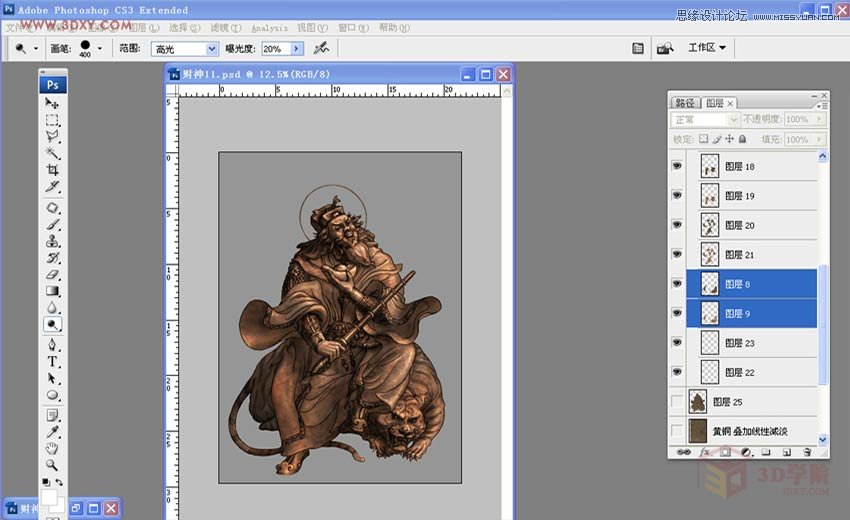Click the link layers icon
The image size is (850, 520).
point(684,452)
